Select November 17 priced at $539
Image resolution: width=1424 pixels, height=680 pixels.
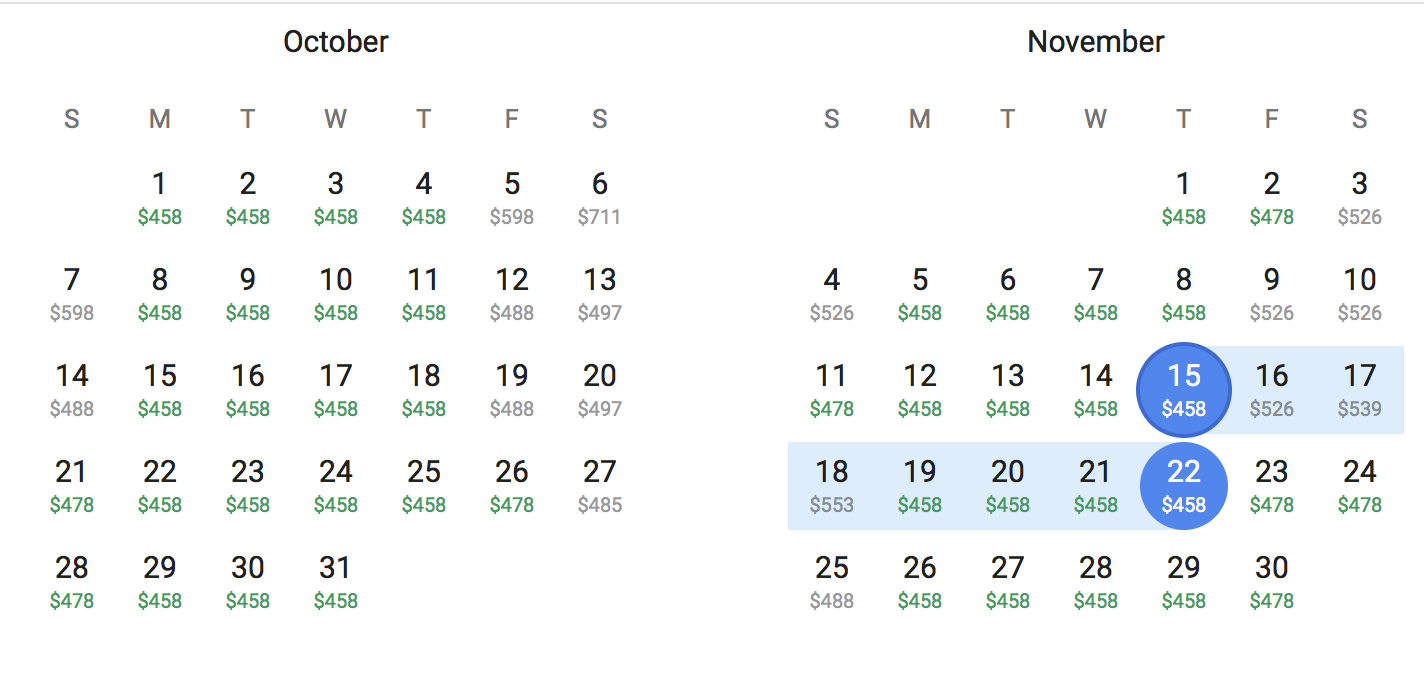coord(1359,390)
